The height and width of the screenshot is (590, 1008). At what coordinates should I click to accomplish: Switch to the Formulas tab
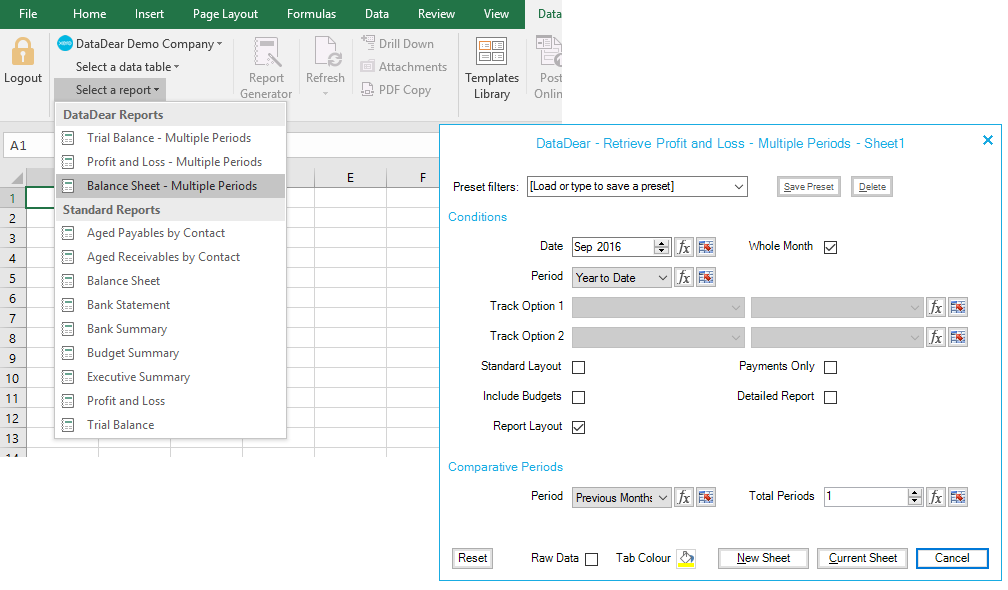pyautogui.click(x=311, y=13)
